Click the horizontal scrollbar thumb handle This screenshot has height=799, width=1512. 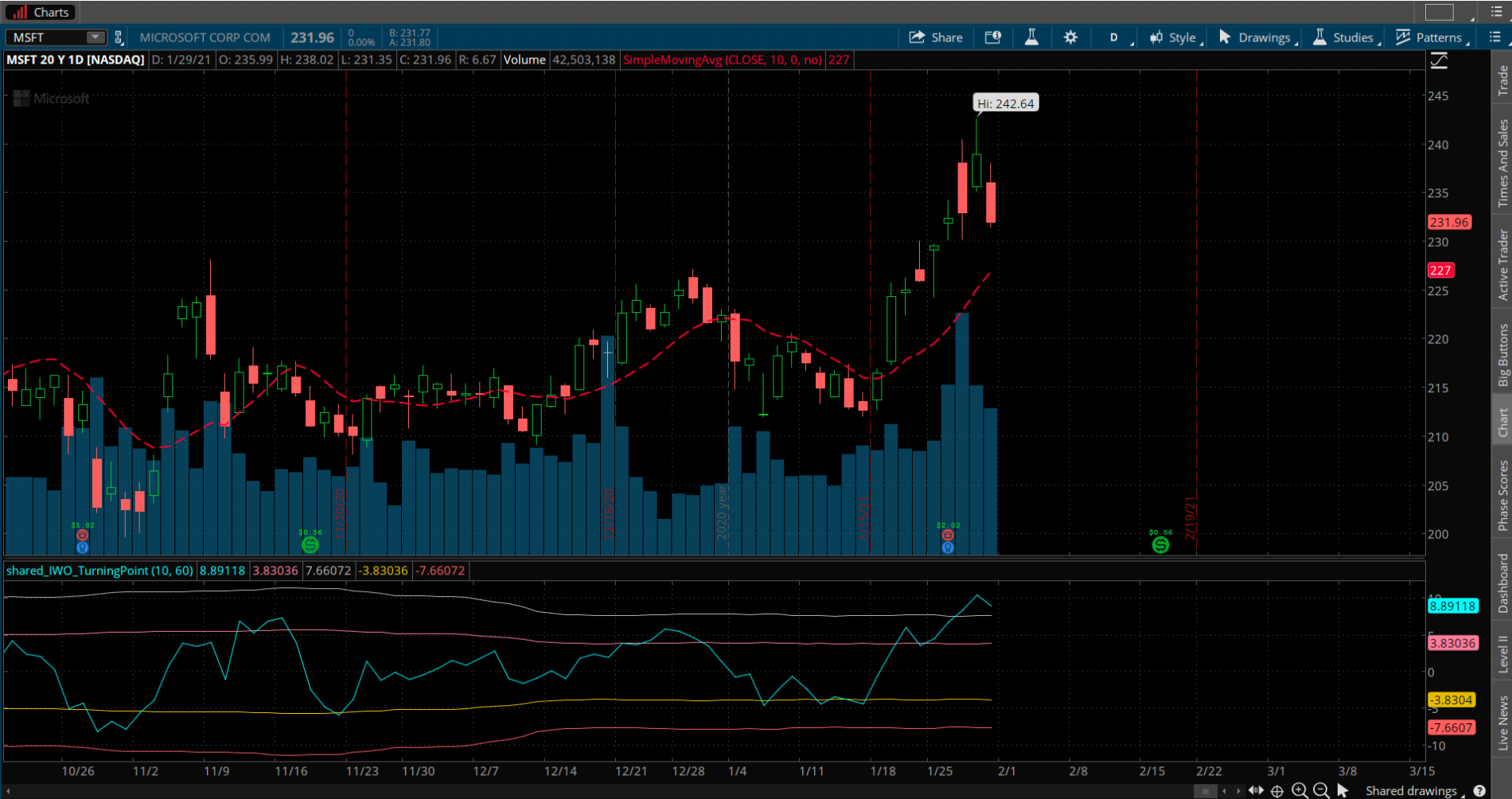1205,791
